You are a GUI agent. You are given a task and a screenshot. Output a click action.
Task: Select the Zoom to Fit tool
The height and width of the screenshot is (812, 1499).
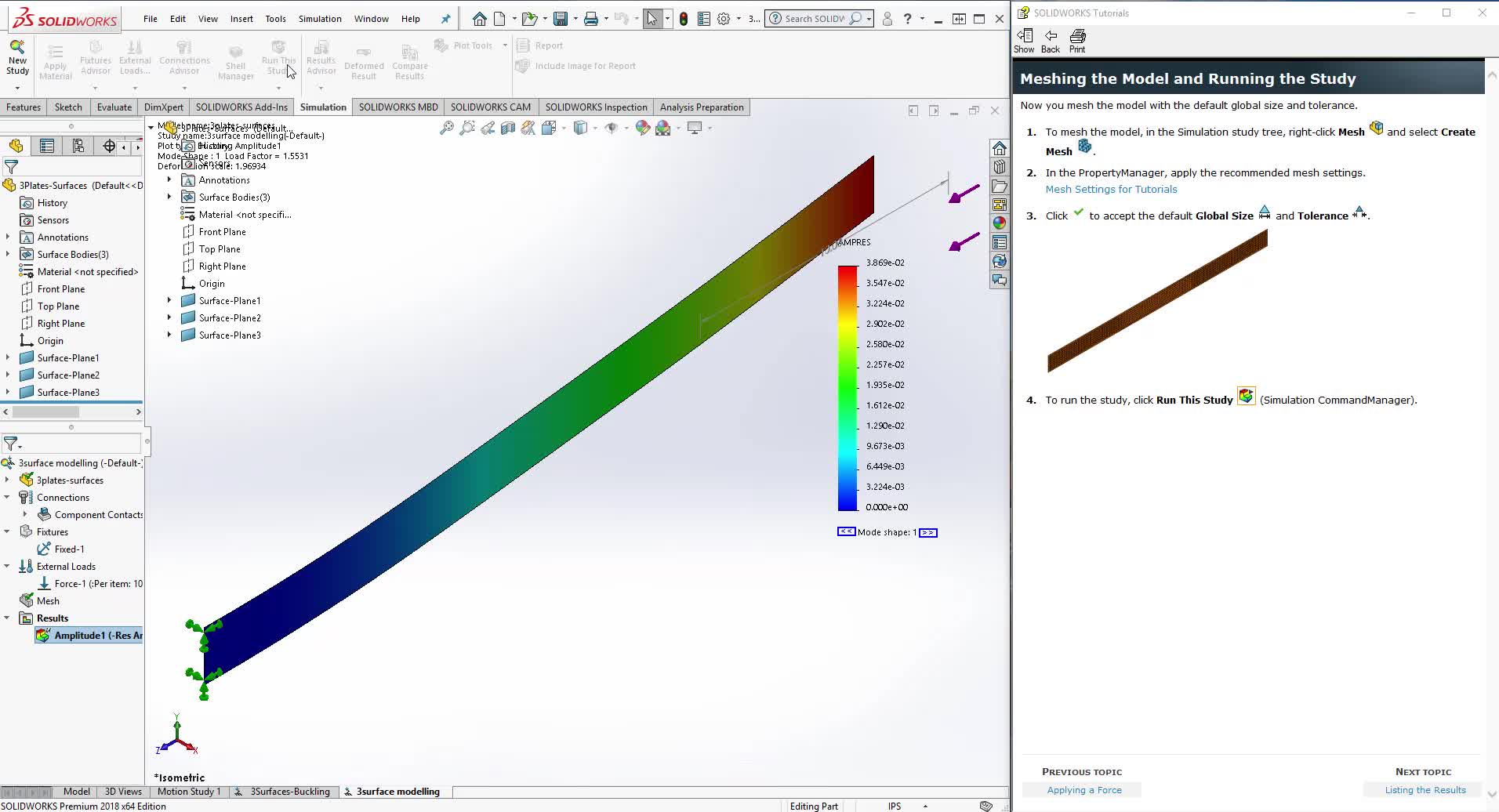[447, 127]
